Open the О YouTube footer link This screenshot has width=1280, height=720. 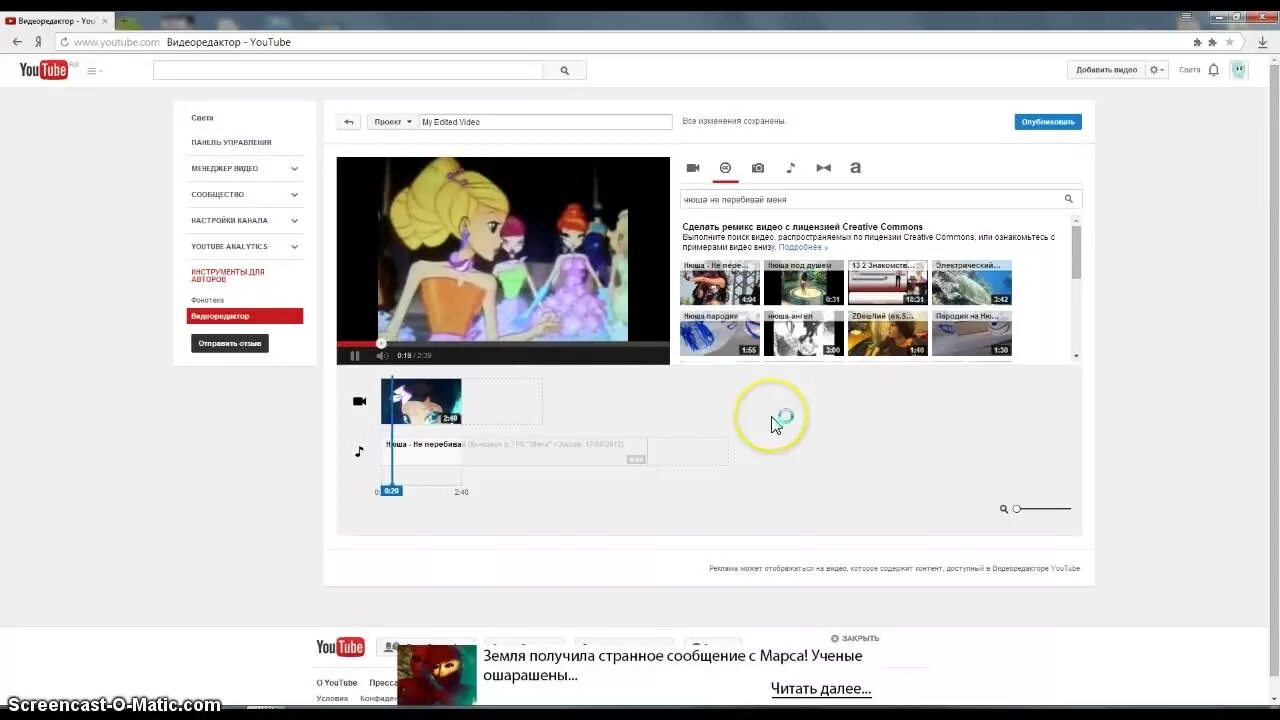point(337,683)
